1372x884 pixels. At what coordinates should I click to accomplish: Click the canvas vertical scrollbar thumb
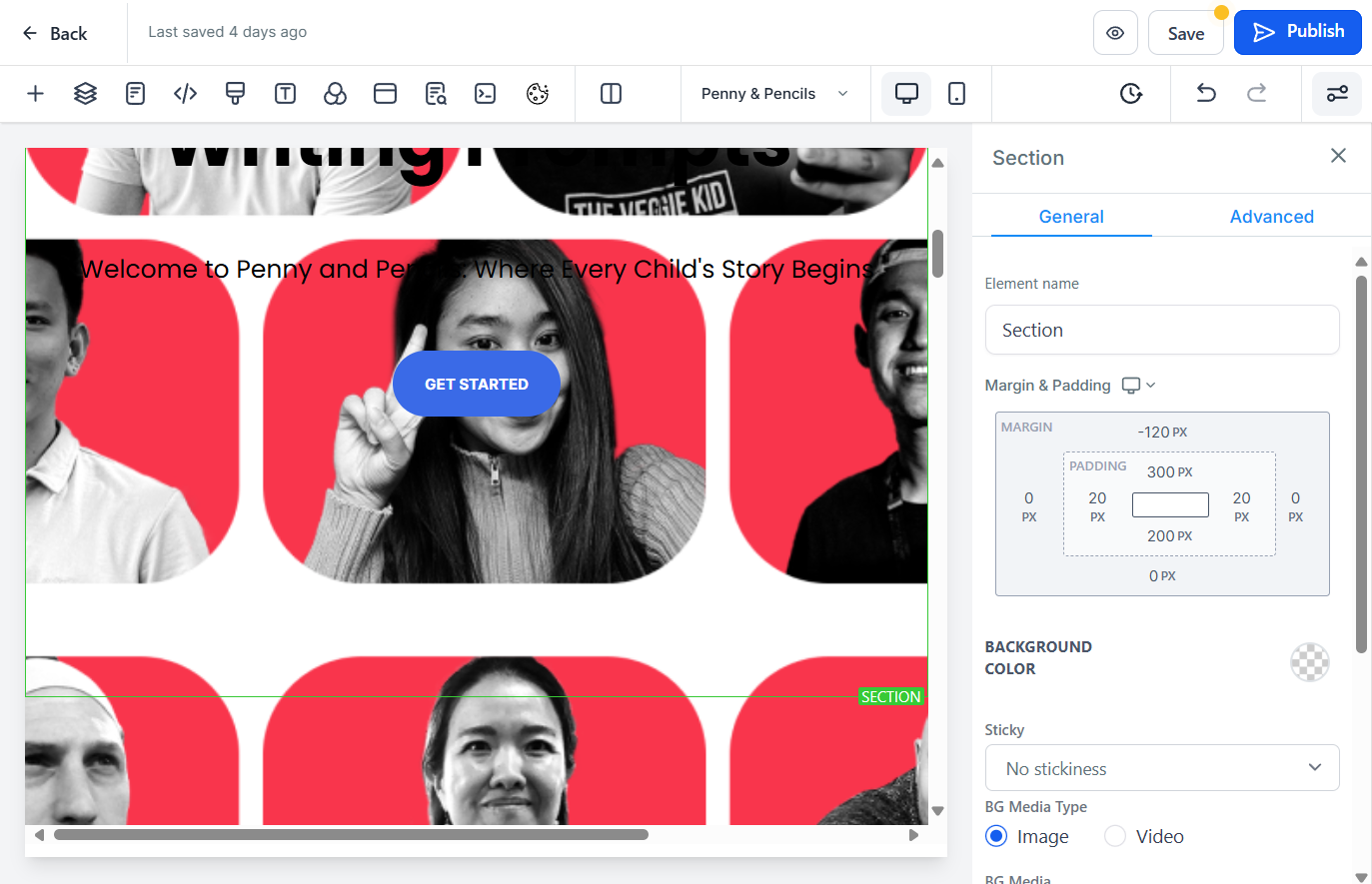[x=937, y=254]
